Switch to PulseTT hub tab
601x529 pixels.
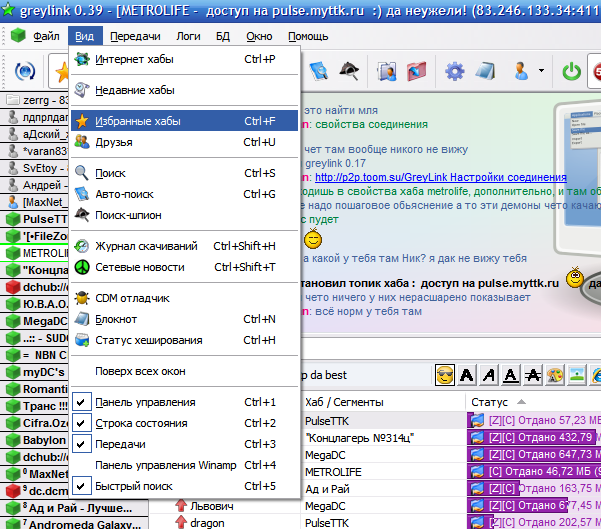34,219
